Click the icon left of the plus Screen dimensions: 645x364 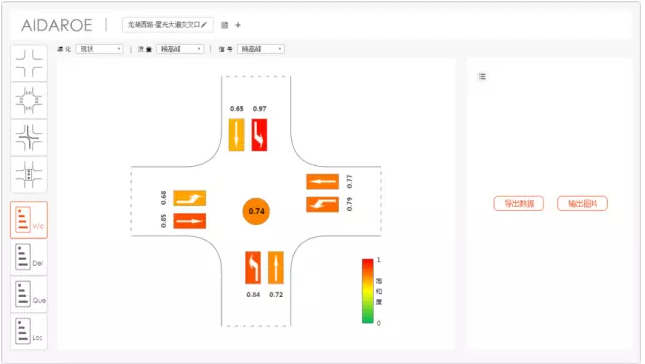click(224, 25)
